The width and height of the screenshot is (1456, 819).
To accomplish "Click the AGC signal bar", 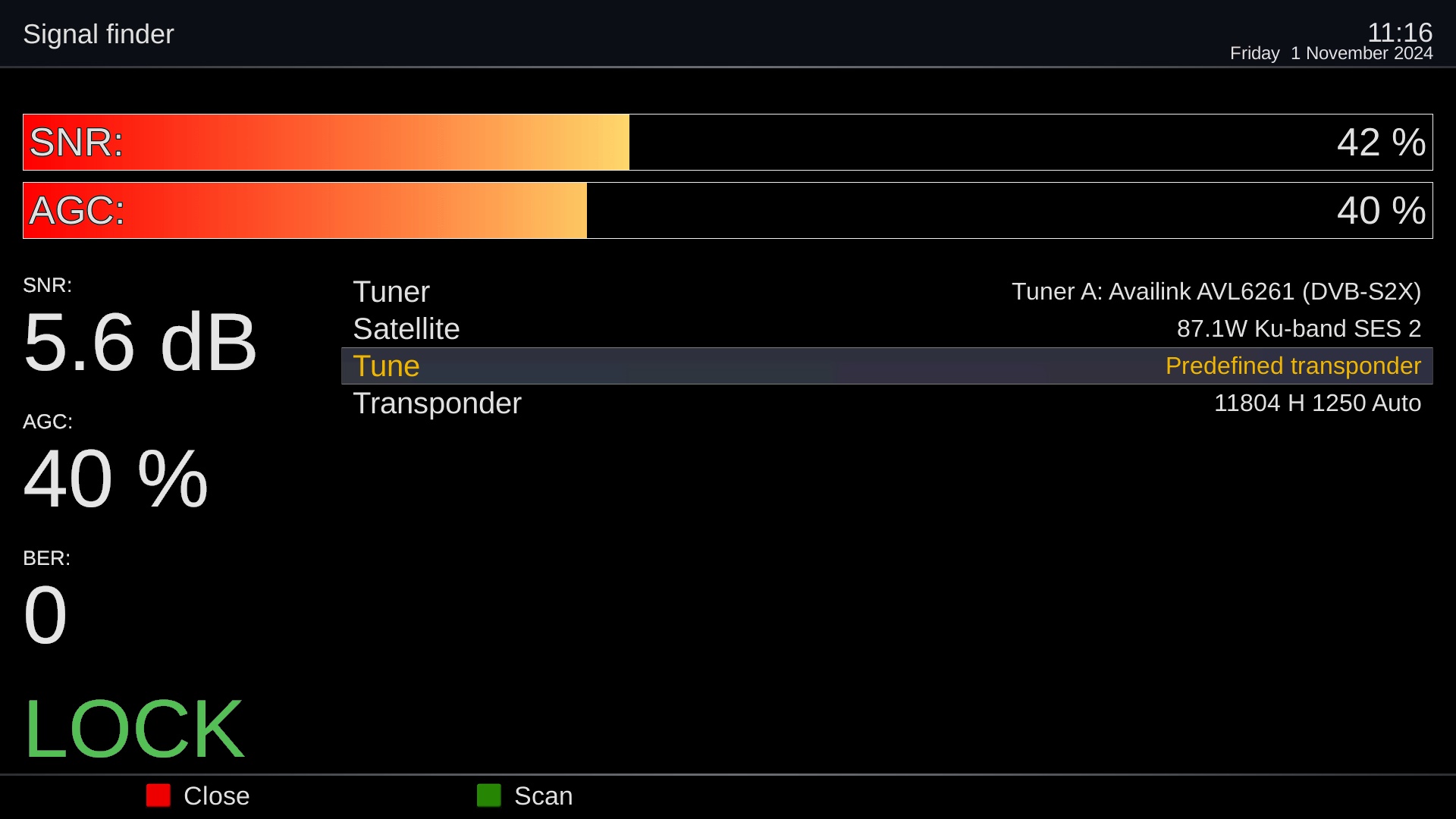I will (x=728, y=210).
